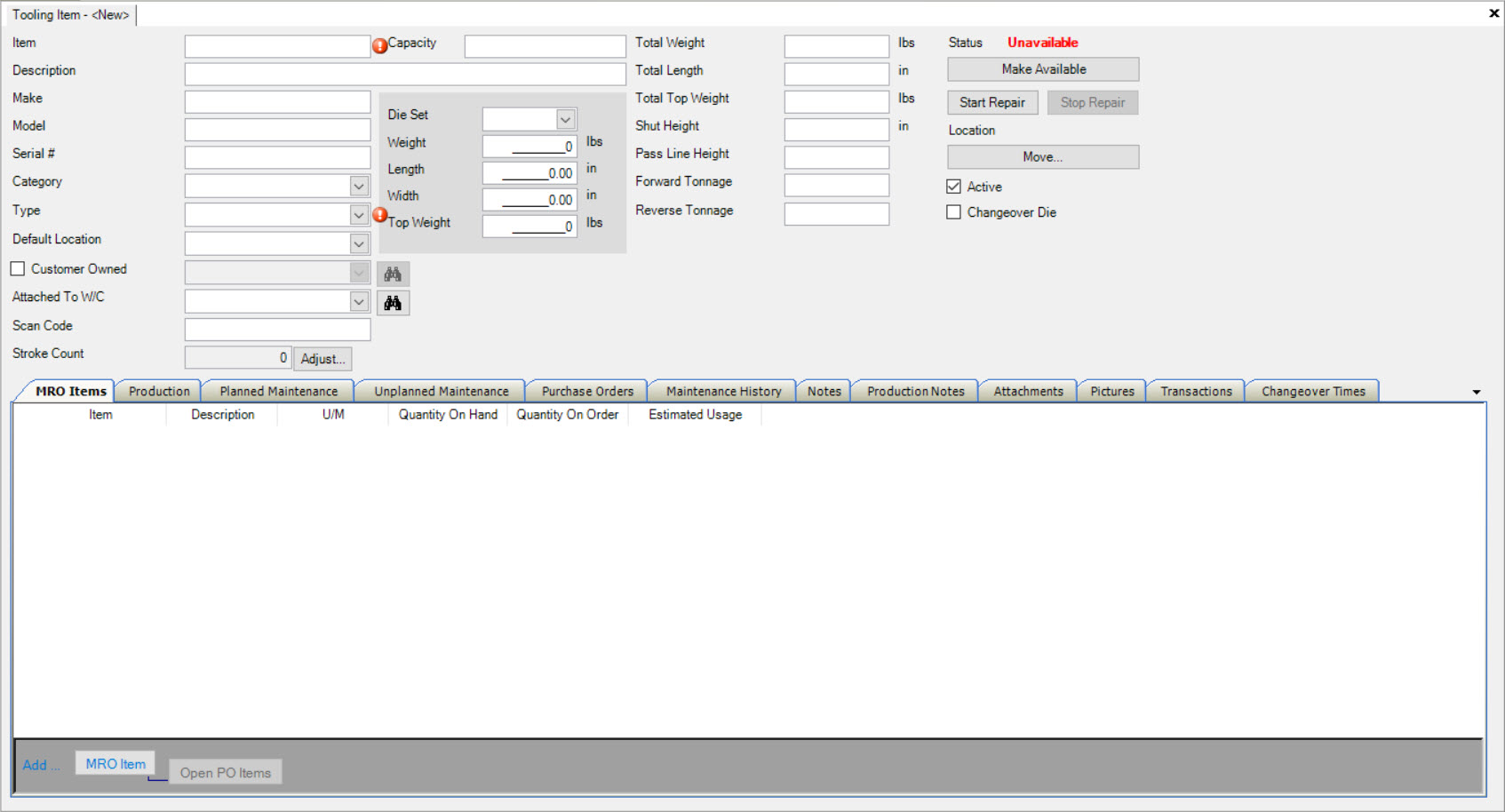1505x812 pixels.
Task: Click the Top Weight field in Die Set
Action: pyautogui.click(x=530, y=227)
